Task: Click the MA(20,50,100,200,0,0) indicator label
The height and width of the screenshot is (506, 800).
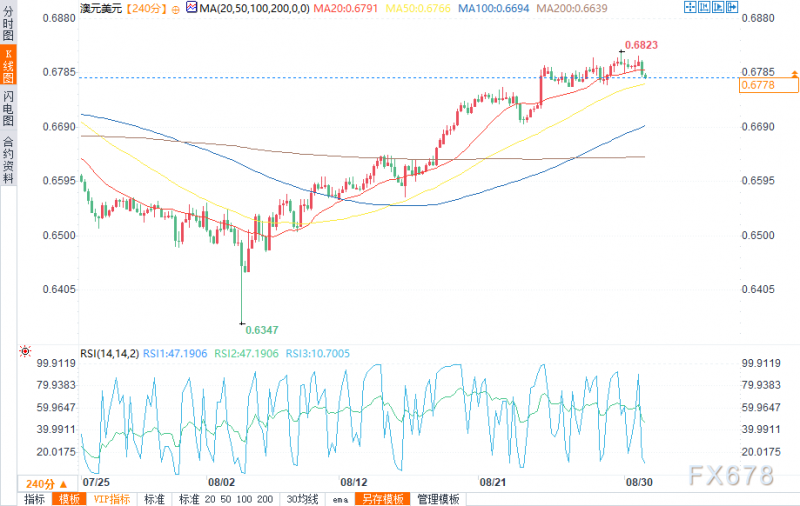Action: (255, 8)
